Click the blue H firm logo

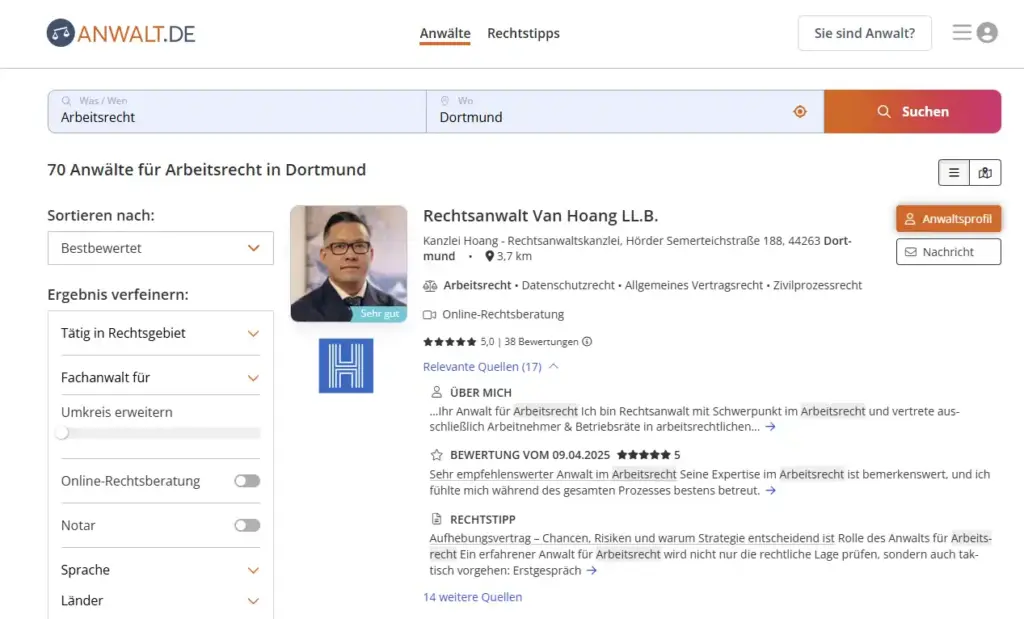pyautogui.click(x=346, y=366)
